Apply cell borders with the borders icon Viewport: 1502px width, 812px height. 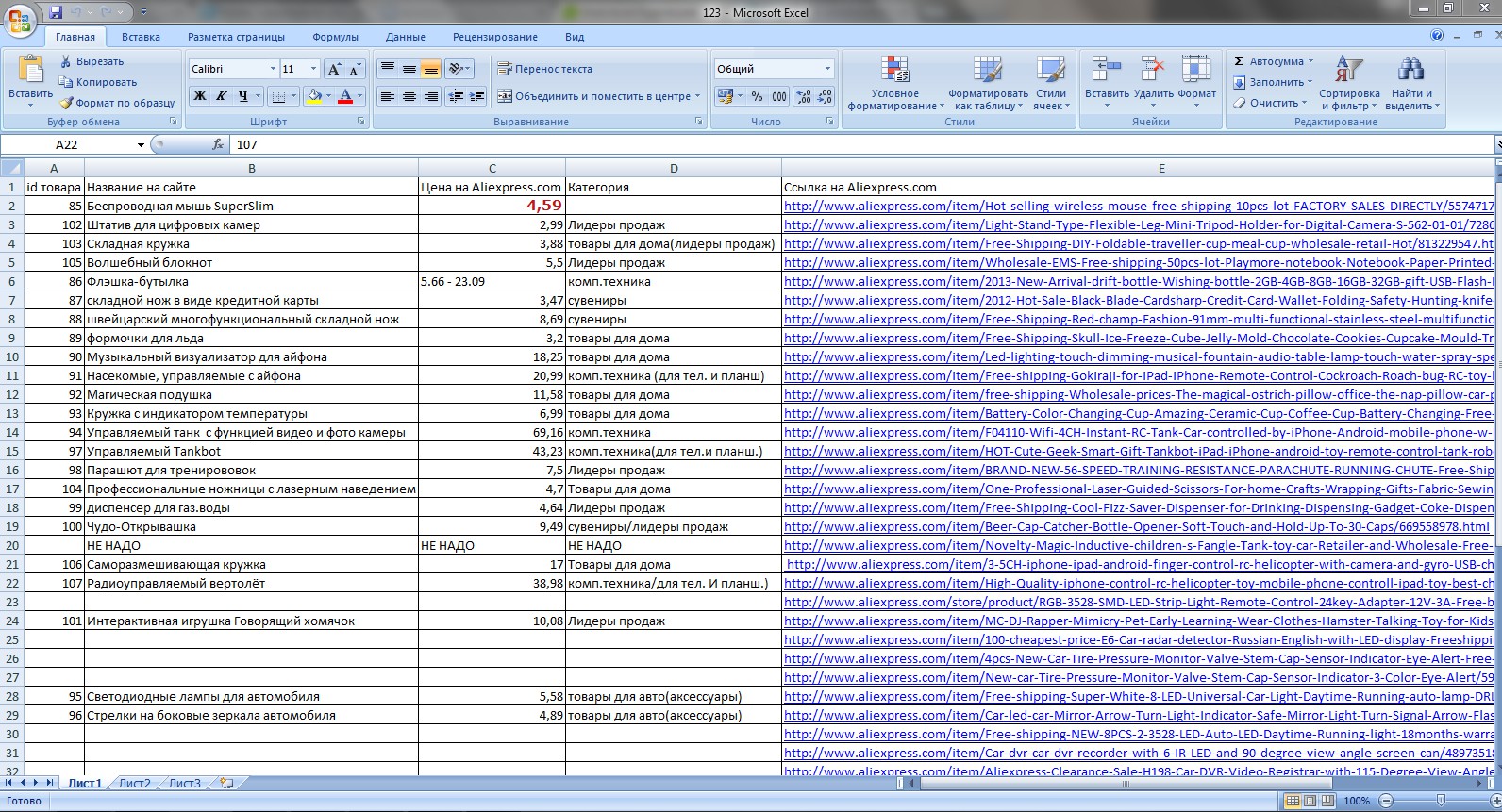pos(277,96)
